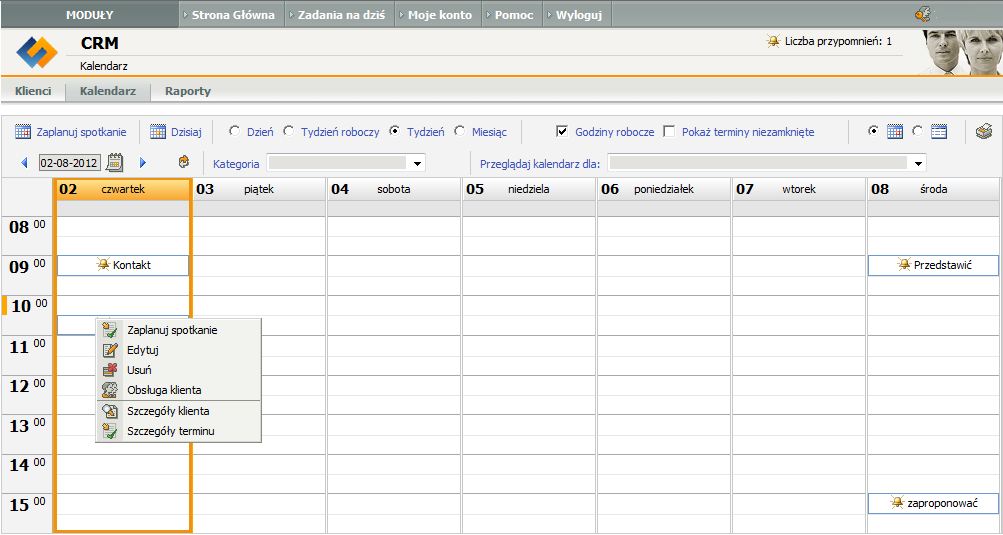Click Wyloguj to log out
This screenshot has height=535, width=1003.
(577, 15)
